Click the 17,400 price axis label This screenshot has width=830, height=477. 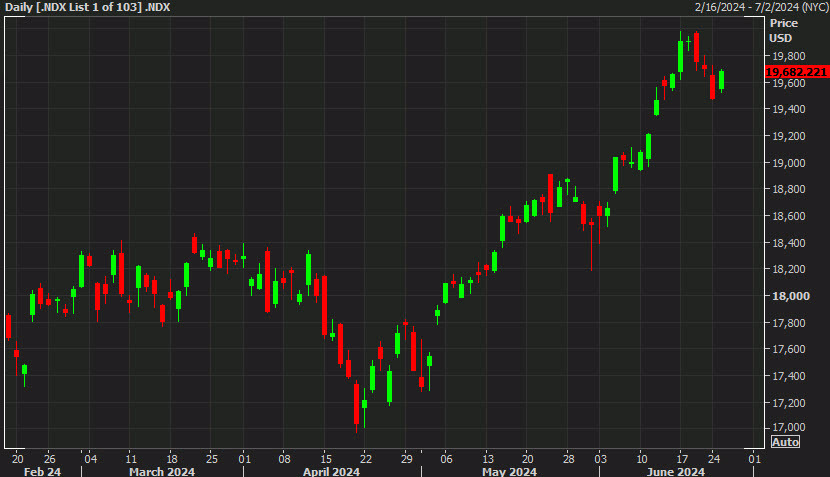coord(789,376)
